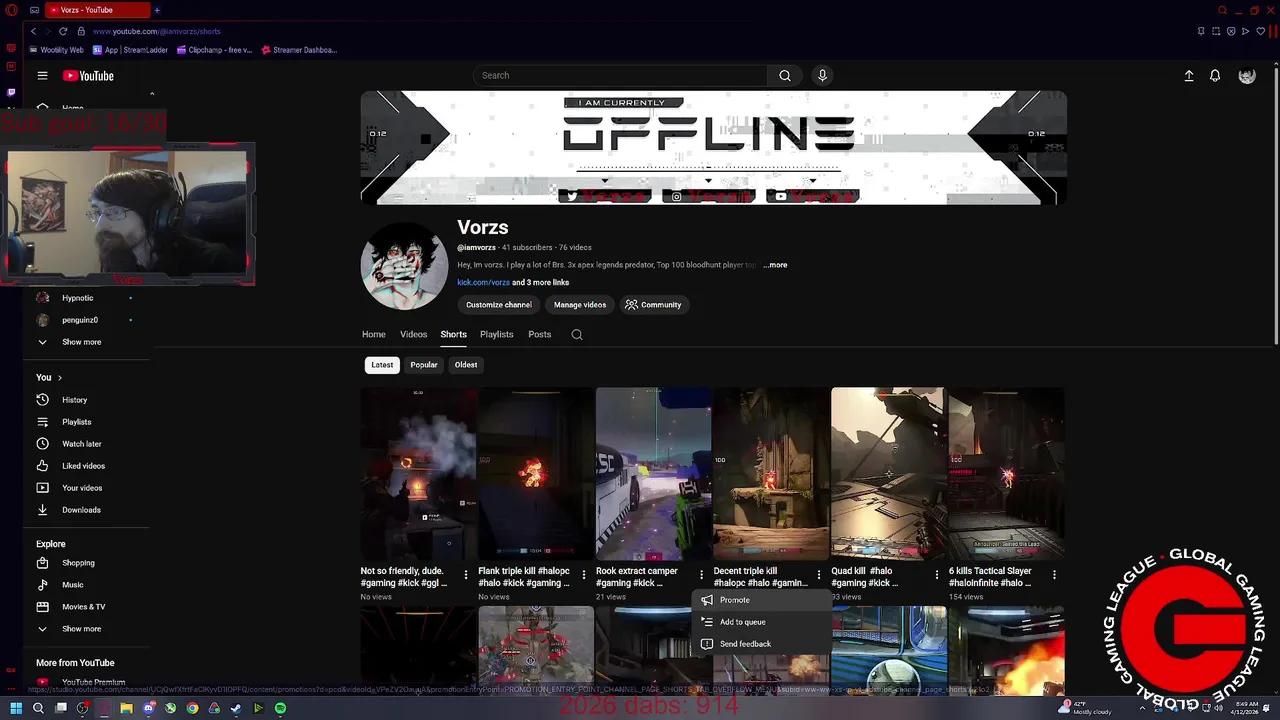Screen dimensions: 1280x720
Task: Expand Show more under subscriptions
Action: tap(81, 342)
